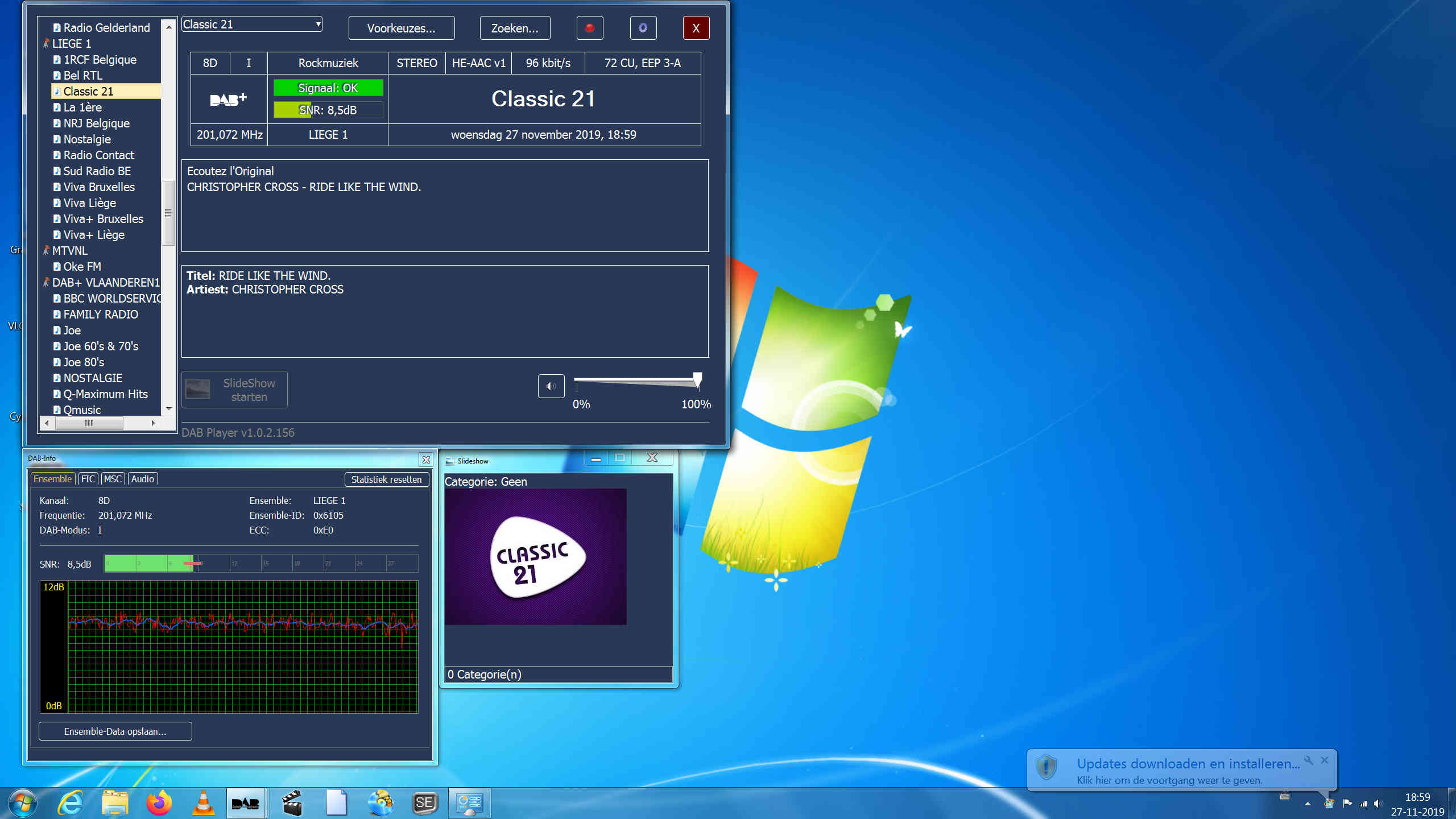Open VLC media player from the taskbar
This screenshot has width=1456, height=819.
click(203, 803)
